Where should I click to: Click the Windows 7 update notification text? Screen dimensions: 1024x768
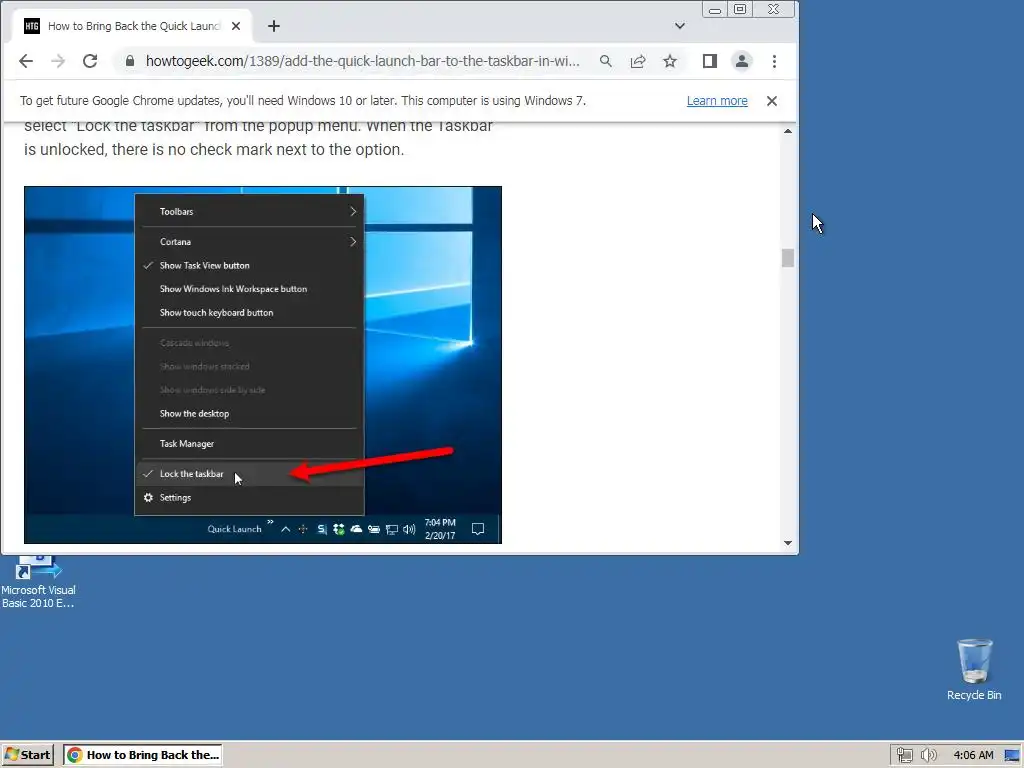click(303, 101)
